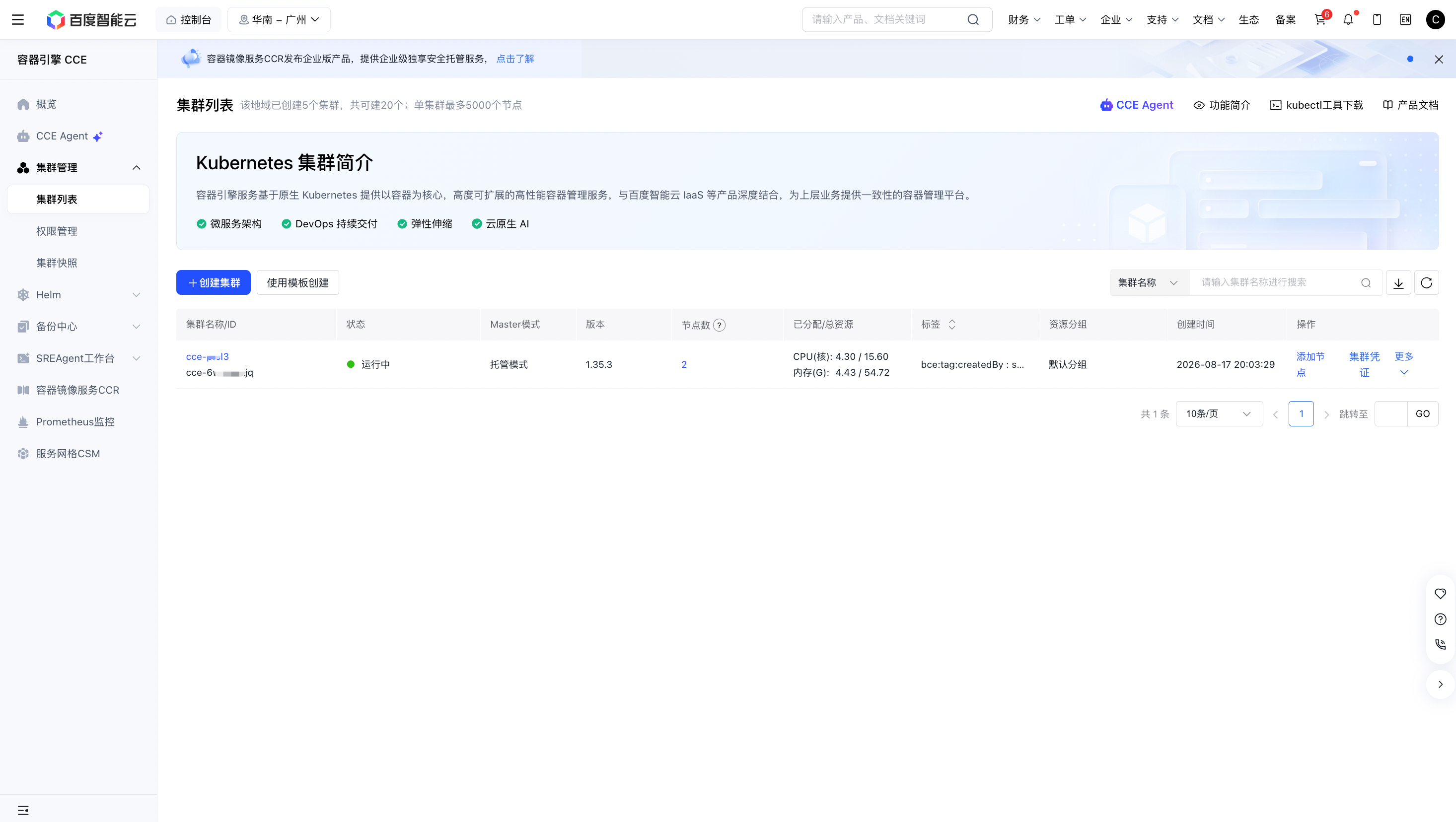
Task: Open 容器镜像服务CCR in sidebar
Action: 78,390
